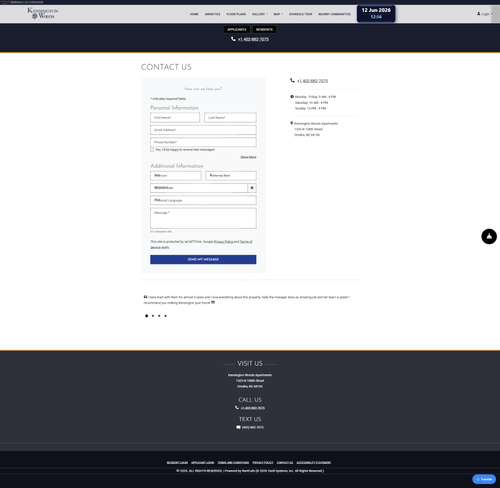Click the Show More link
The height and width of the screenshot is (488, 500).
point(248,157)
